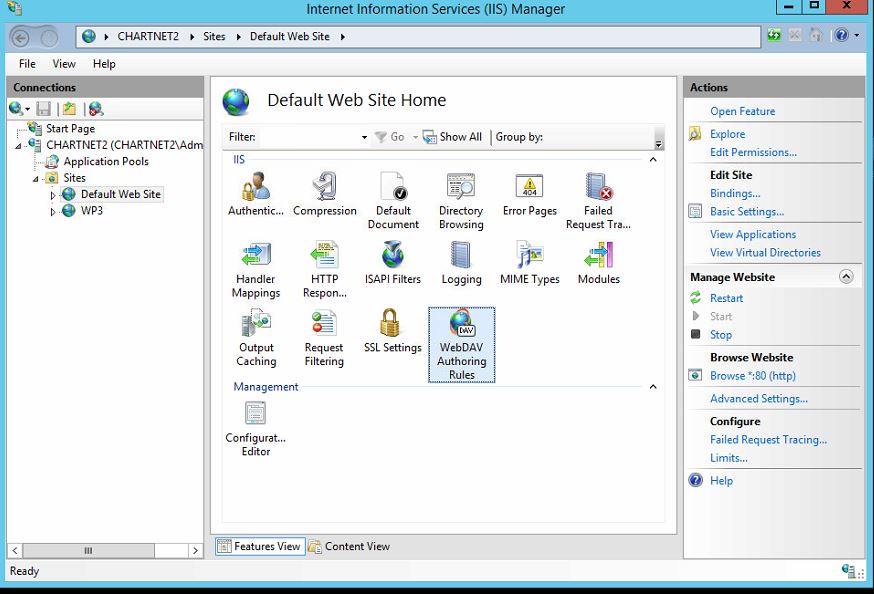874x594 pixels.
Task: Click View Applications link
Action: pos(752,235)
